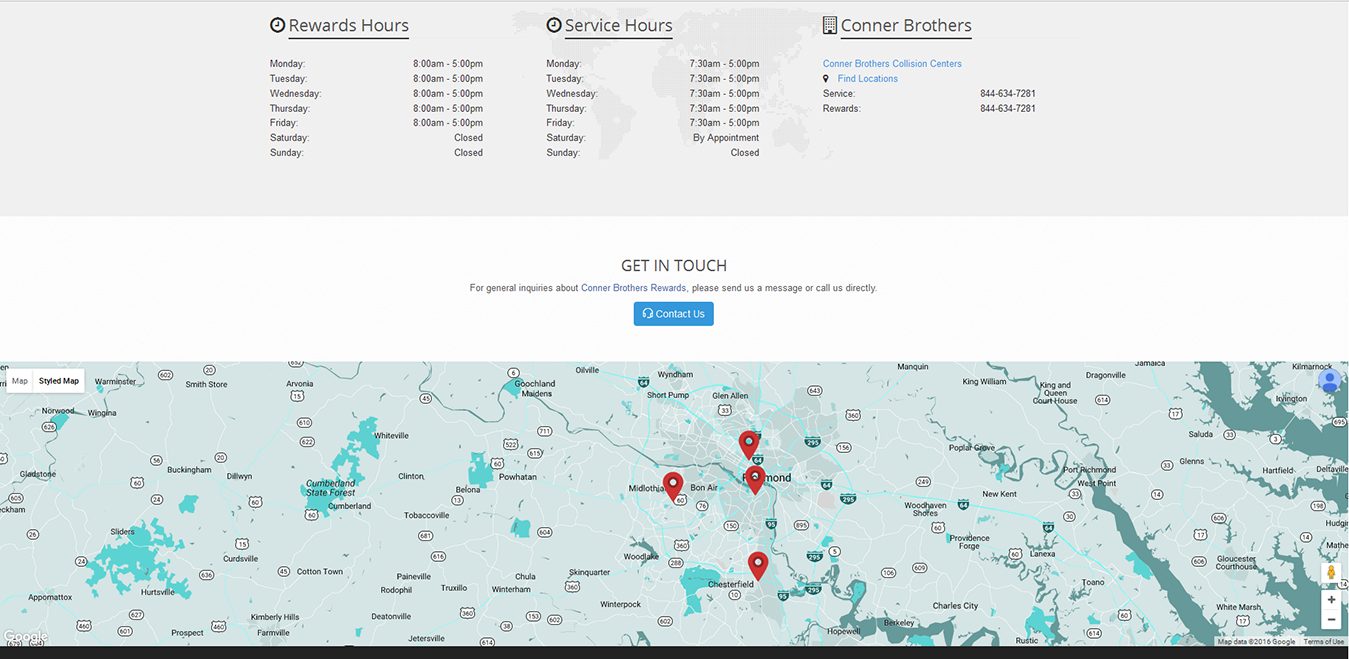
Task: Click the Kilmarnock label on the map
Action: pos(1312,367)
